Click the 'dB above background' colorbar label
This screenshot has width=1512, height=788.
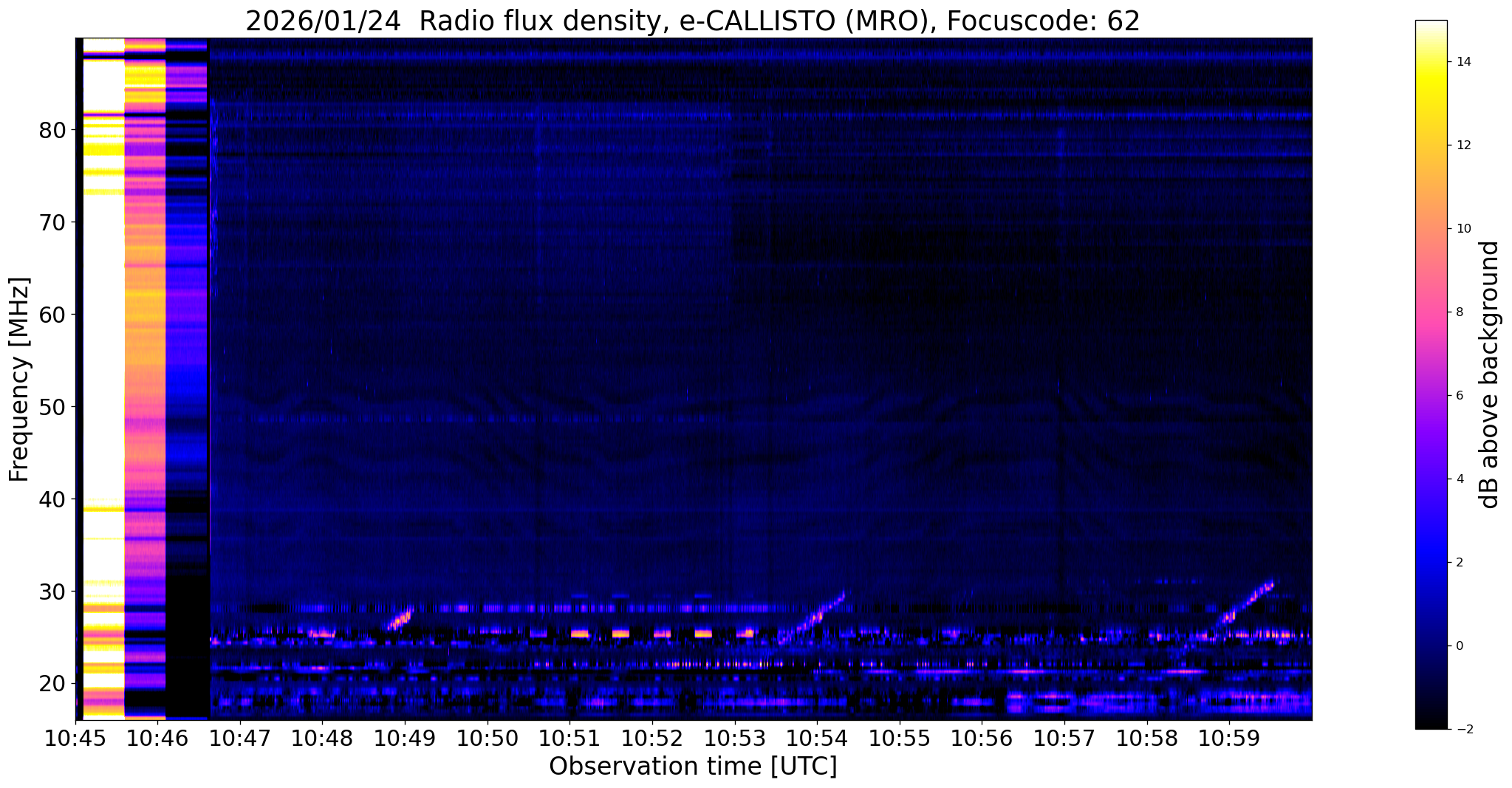click(1490, 374)
